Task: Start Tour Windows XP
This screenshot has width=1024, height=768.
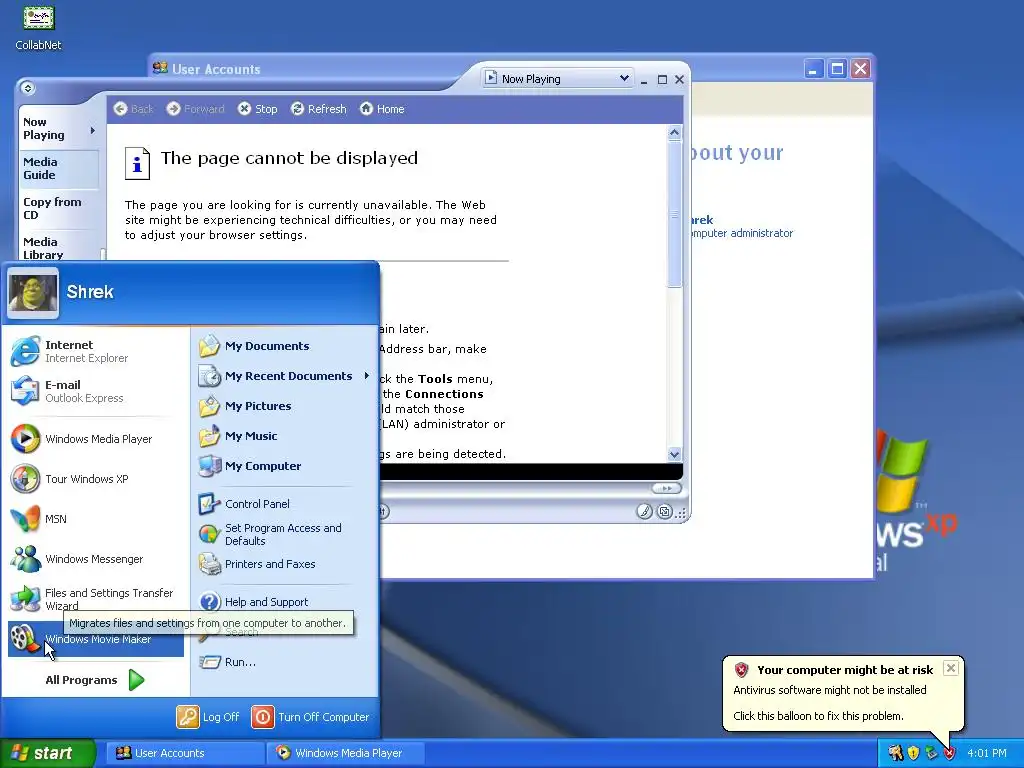Action: click(95, 479)
